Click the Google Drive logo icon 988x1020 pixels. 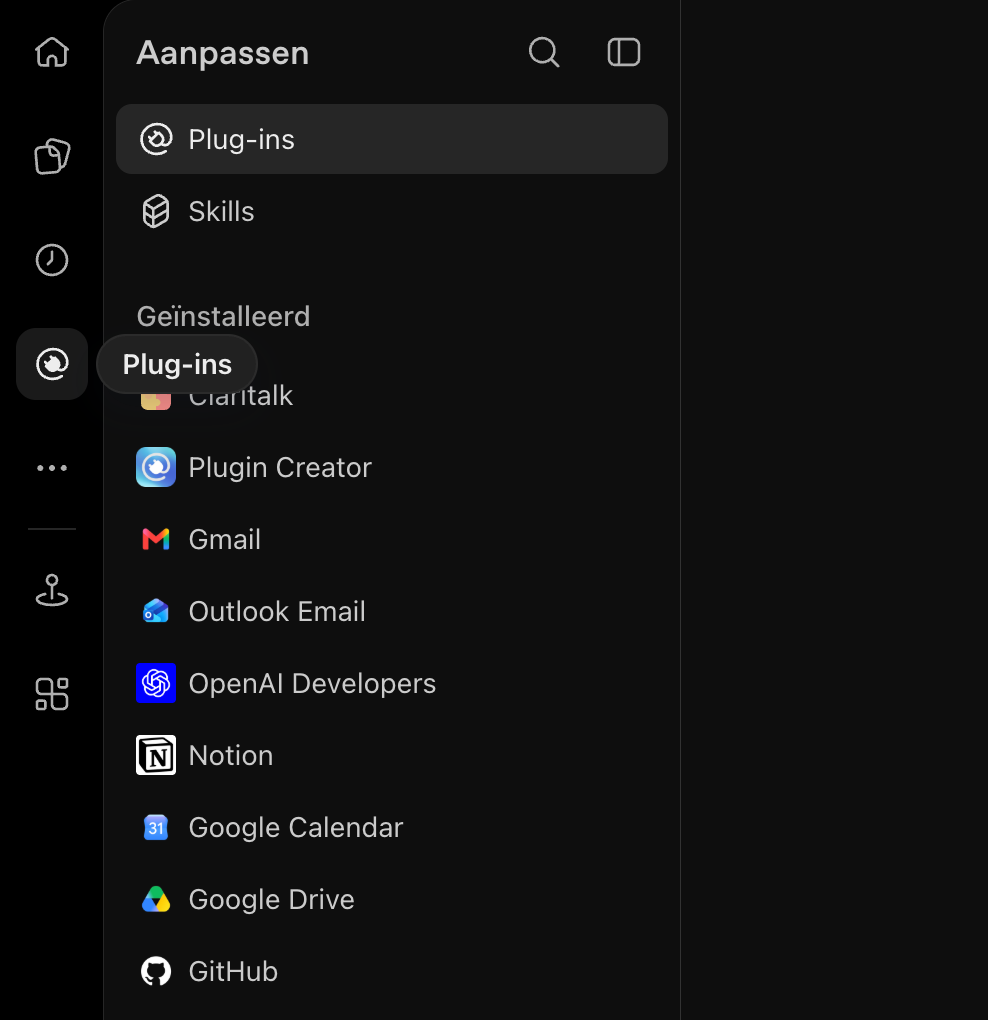click(x=156, y=900)
